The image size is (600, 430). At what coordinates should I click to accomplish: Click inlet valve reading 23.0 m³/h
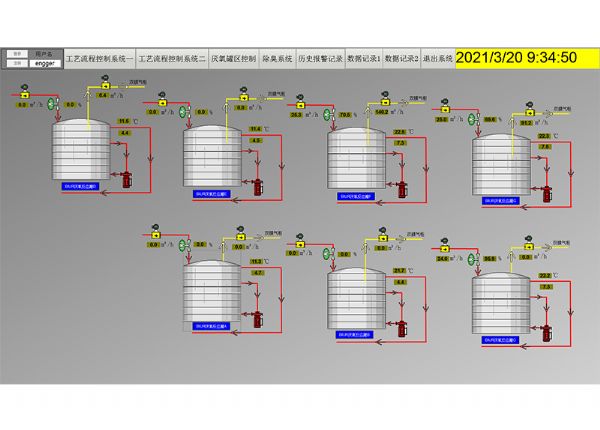coord(445,107)
